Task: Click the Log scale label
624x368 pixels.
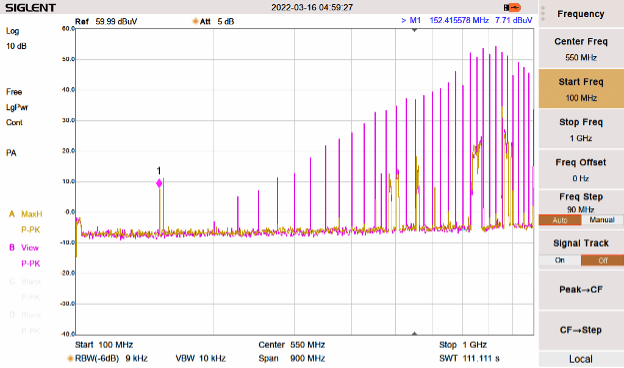Action: [12, 31]
